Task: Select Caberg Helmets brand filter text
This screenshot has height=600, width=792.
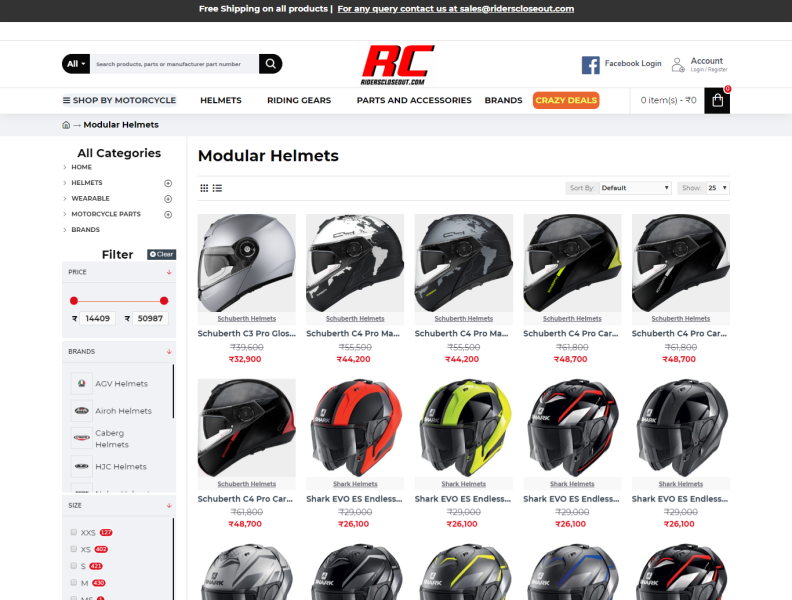Action: click(112, 438)
